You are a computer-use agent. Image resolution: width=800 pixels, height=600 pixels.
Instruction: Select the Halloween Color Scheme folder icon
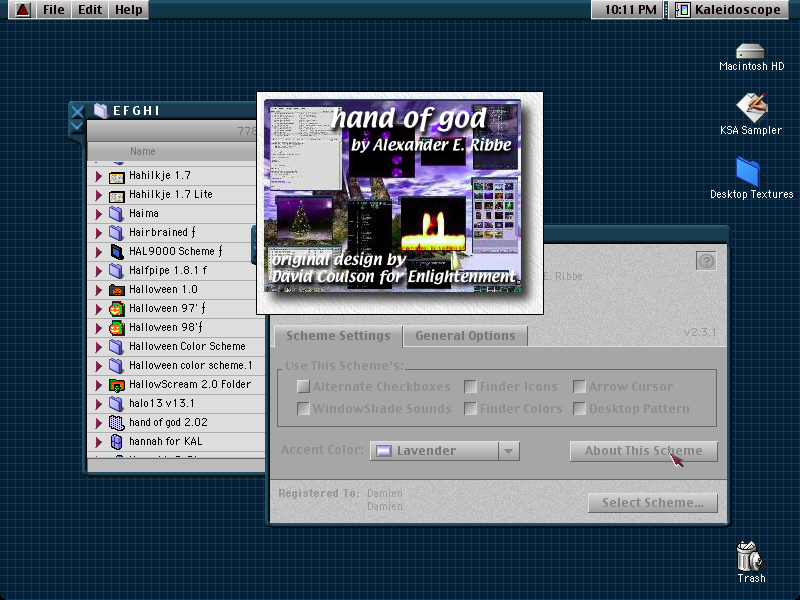click(x=117, y=346)
